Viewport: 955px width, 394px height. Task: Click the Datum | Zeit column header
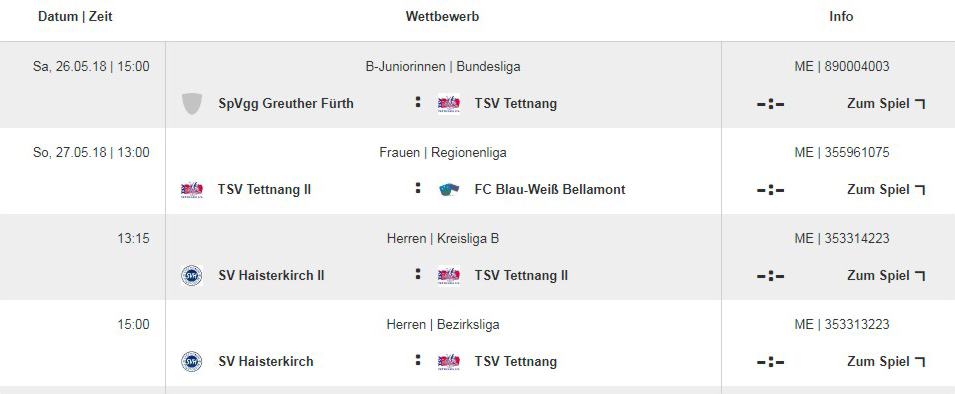(75, 16)
